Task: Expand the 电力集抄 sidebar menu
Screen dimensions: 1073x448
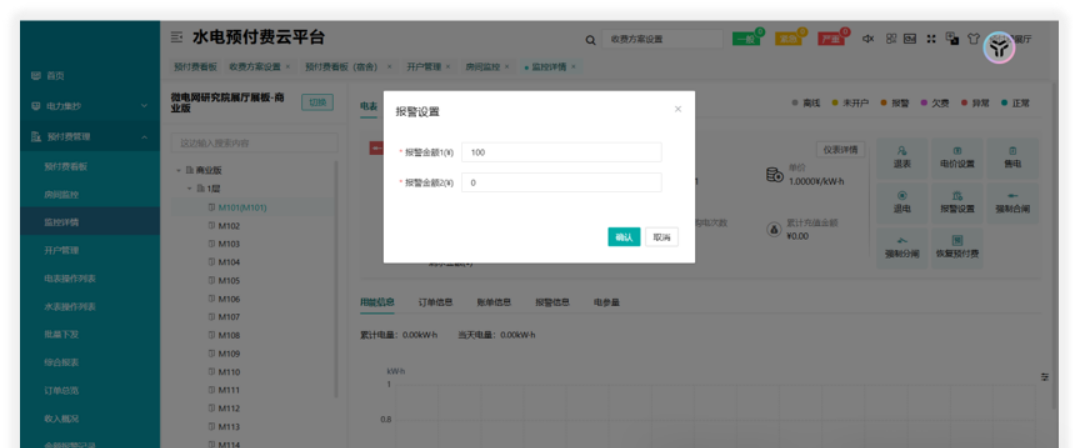Action: point(90,105)
